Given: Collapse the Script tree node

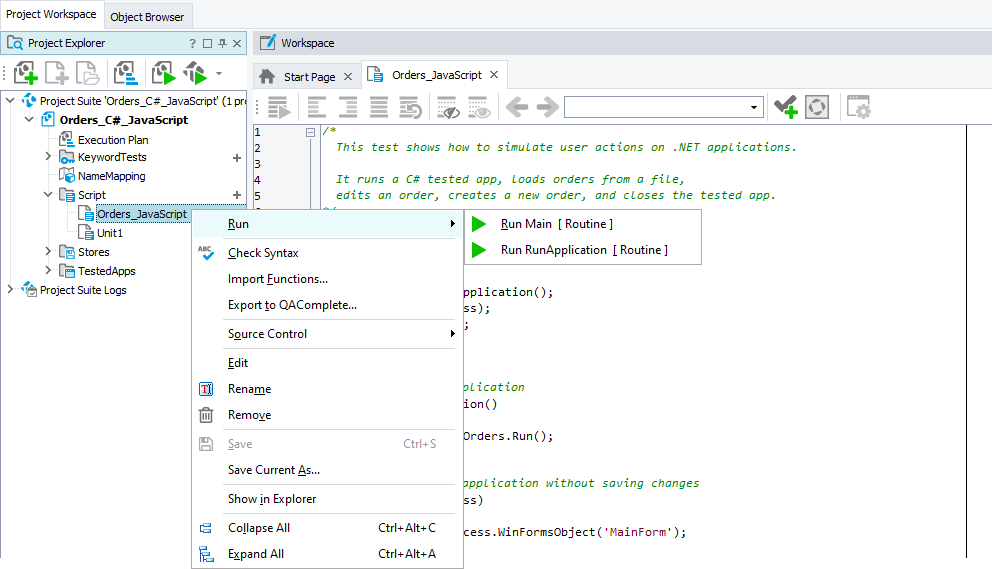Looking at the screenshot, I should (48, 195).
